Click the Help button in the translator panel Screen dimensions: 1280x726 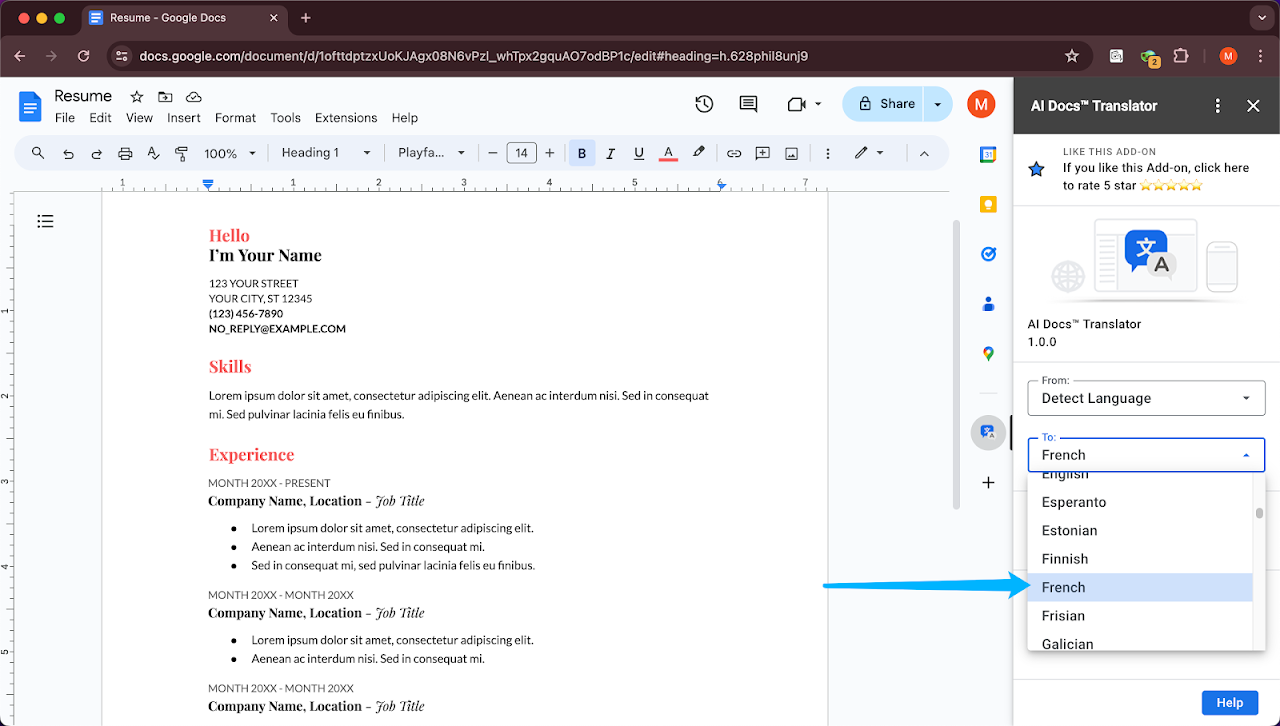tap(1229, 702)
